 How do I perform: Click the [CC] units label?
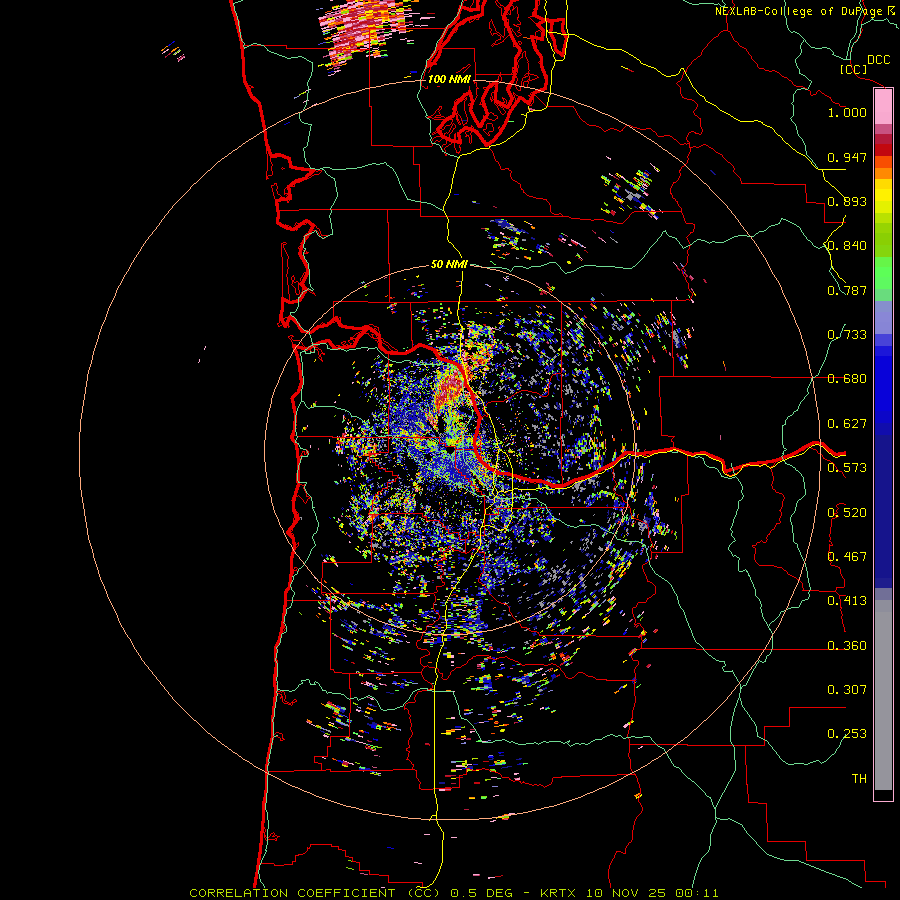[854, 69]
